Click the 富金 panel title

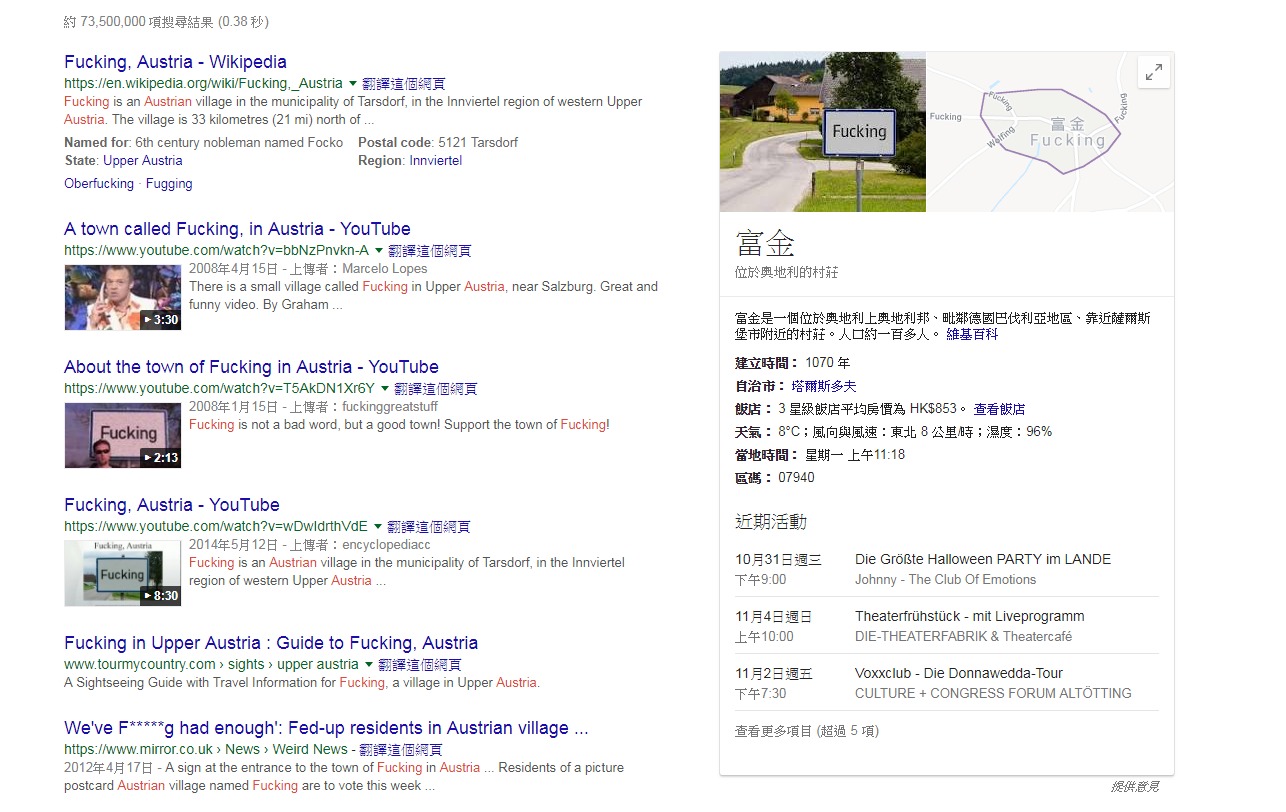click(x=765, y=243)
